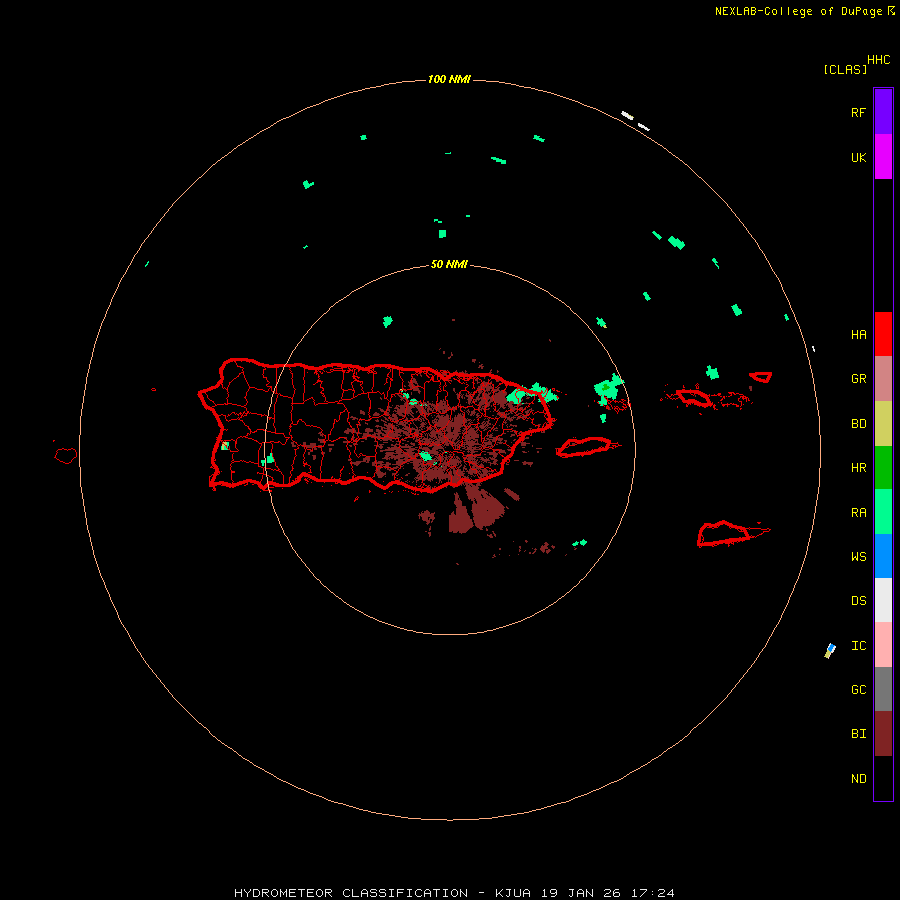Click the [CLAS] units label
900x900 pixels.
pos(845,69)
